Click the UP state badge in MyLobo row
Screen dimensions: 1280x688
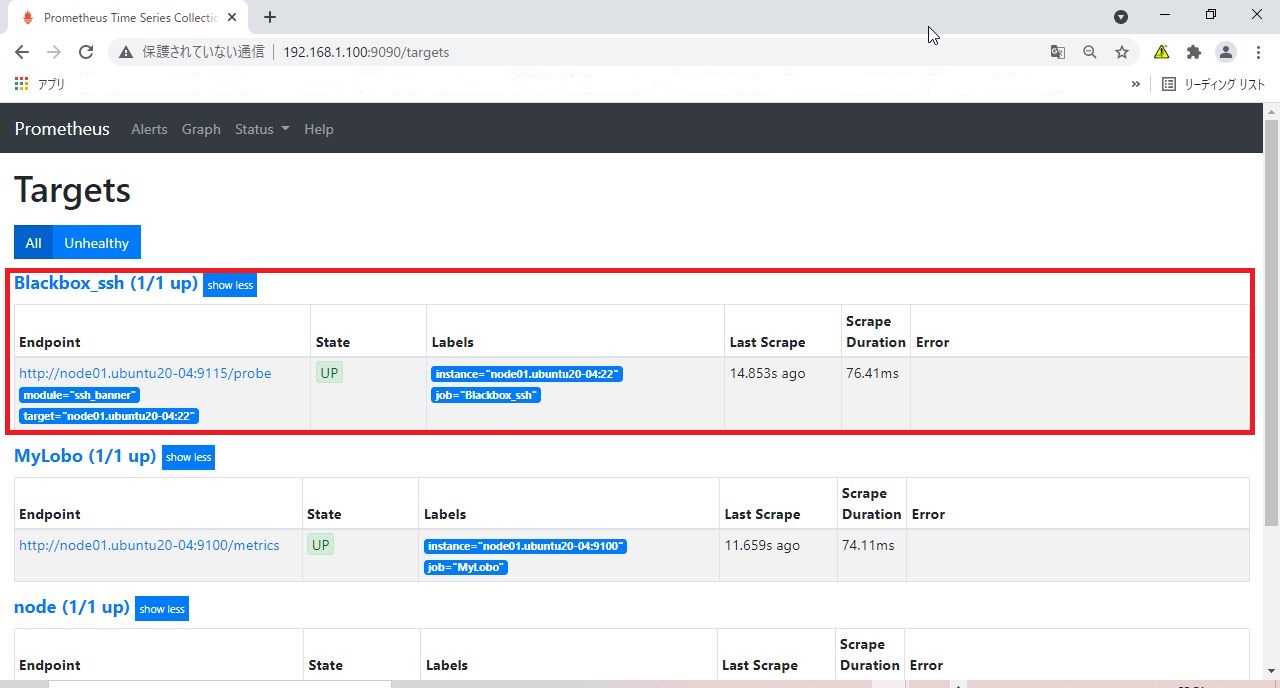(x=321, y=545)
